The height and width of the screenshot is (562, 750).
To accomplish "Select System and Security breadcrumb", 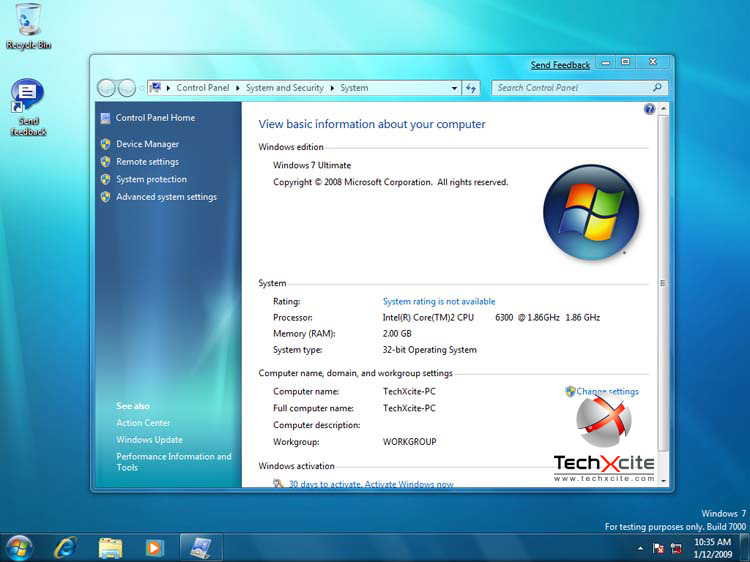I will click(285, 88).
